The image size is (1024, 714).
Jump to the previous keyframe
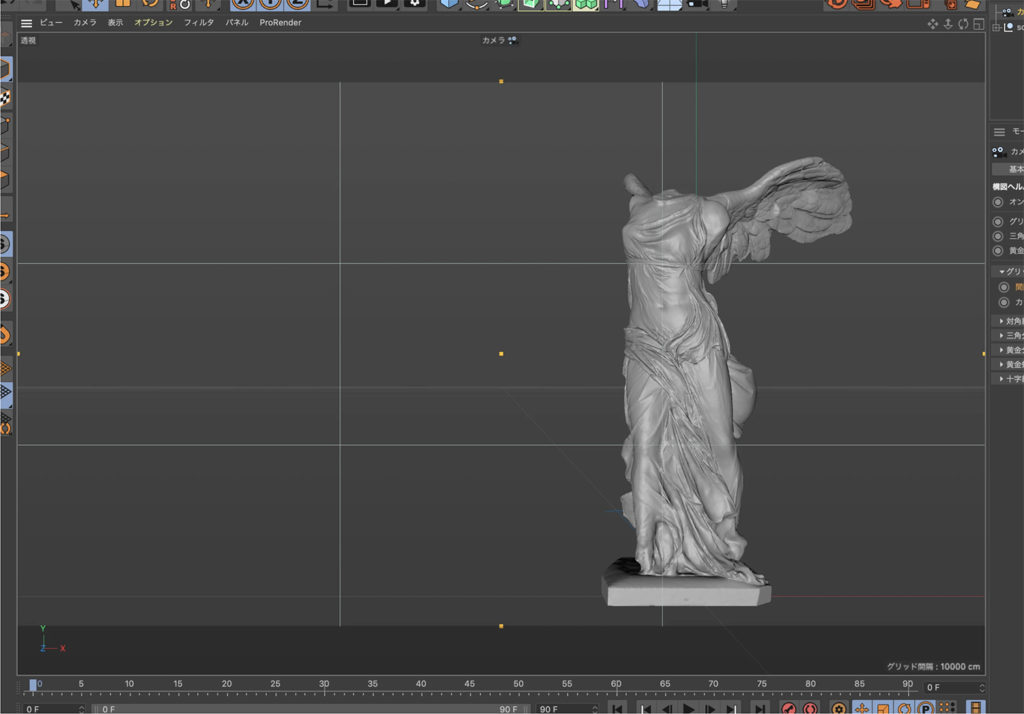click(645, 709)
